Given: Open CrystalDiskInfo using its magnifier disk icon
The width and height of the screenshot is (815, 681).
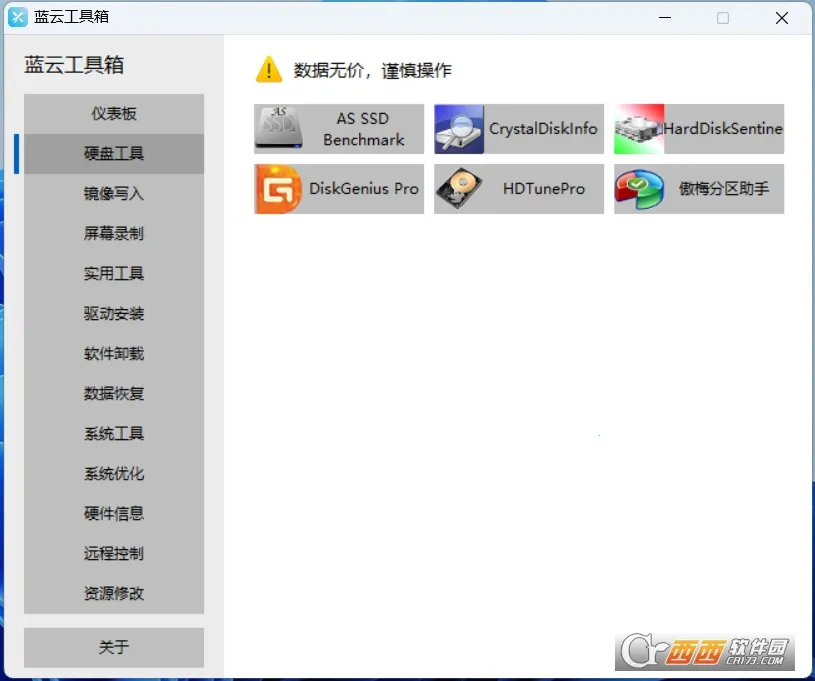Looking at the screenshot, I should (458, 128).
